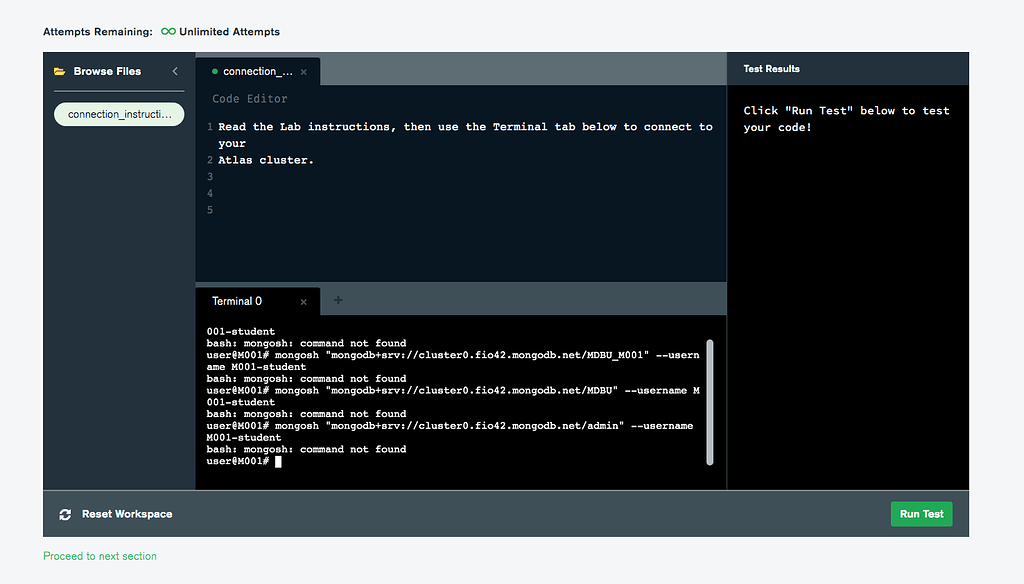Click the green unsaved dot on connection tab
1024x584 pixels.
click(214, 71)
